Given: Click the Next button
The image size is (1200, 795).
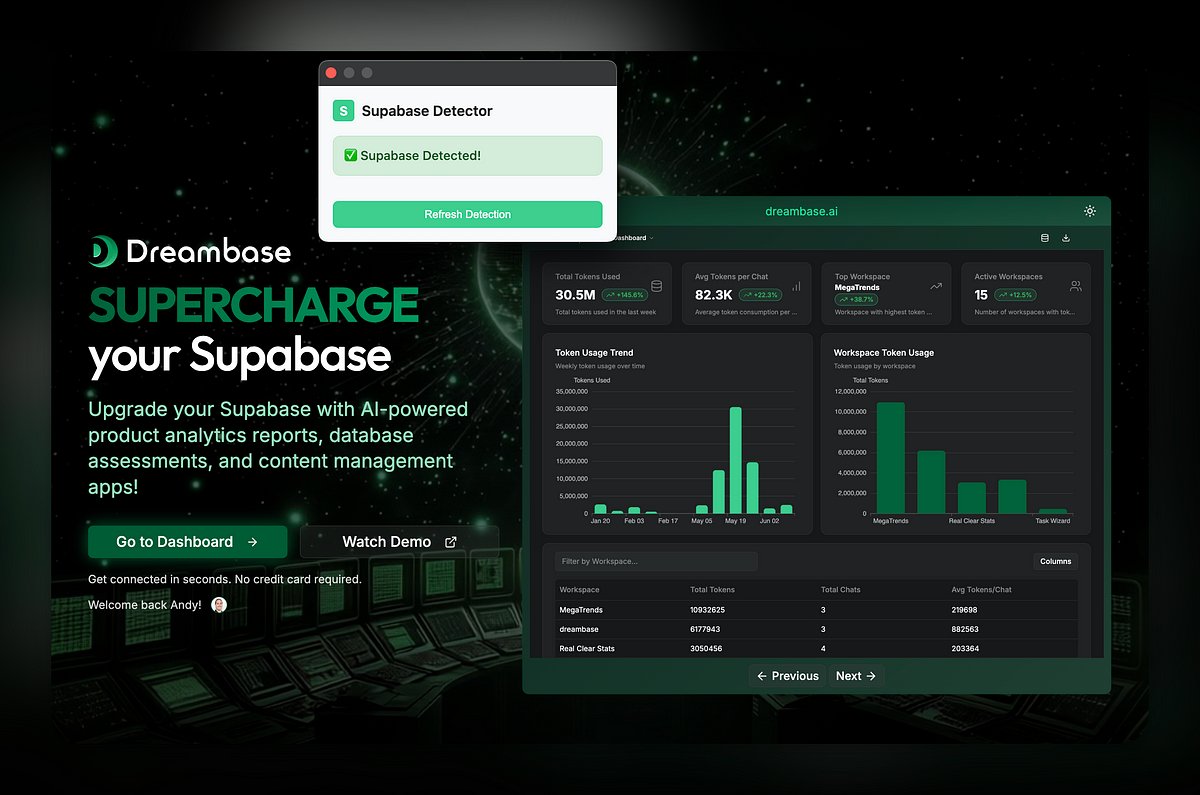Looking at the screenshot, I should click(x=856, y=676).
